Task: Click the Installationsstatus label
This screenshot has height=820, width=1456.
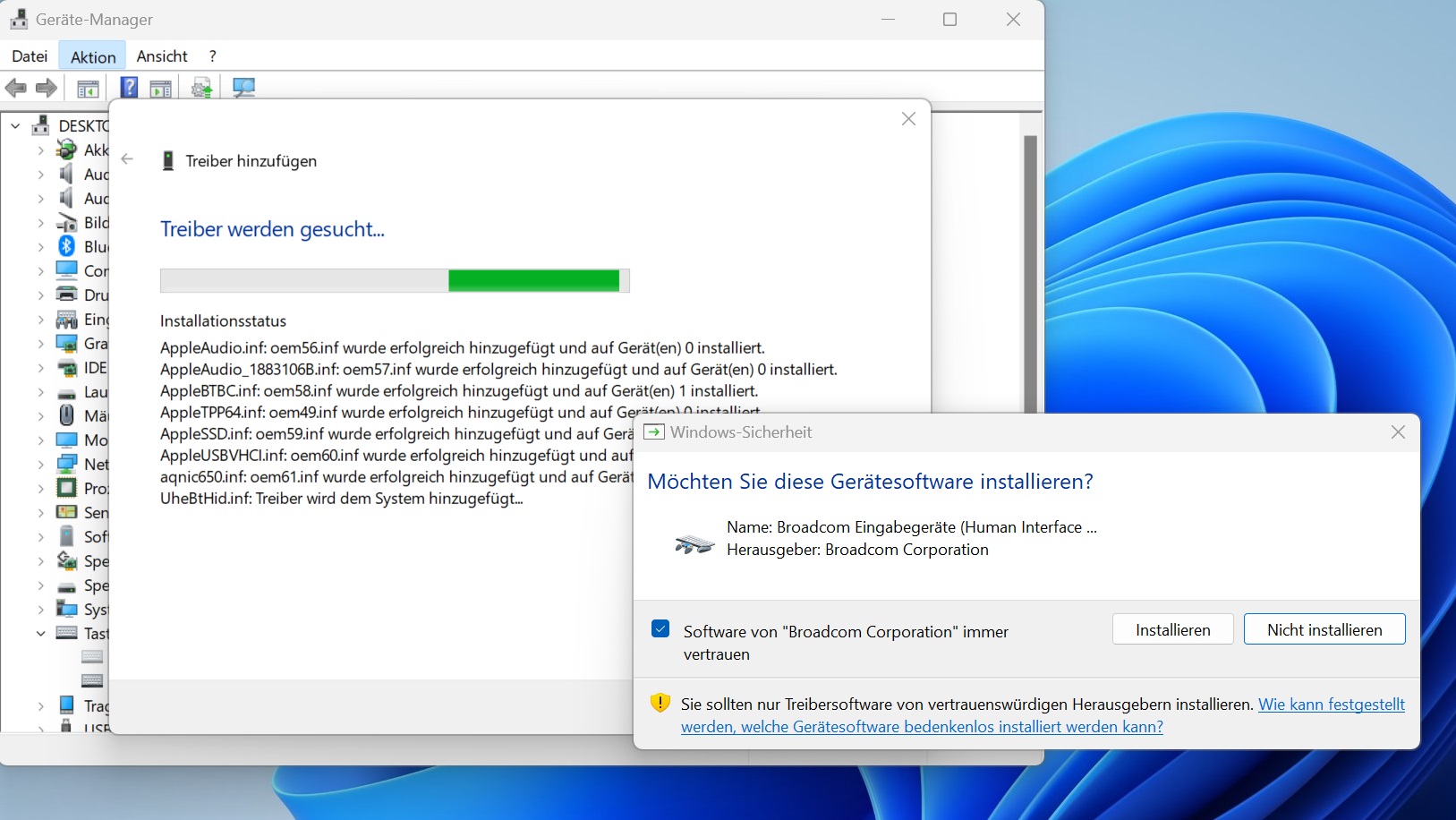Action: [x=224, y=321]
